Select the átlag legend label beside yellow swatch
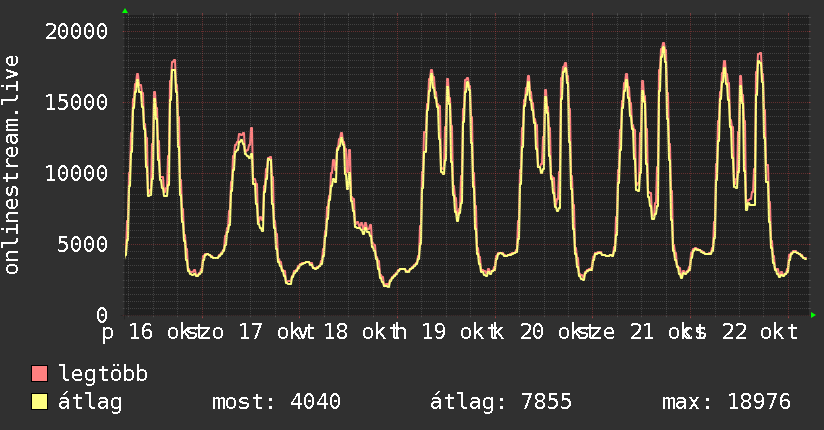The height and width of the screenshot is (430, 824). pyautogui.click(x=90, y=402)
